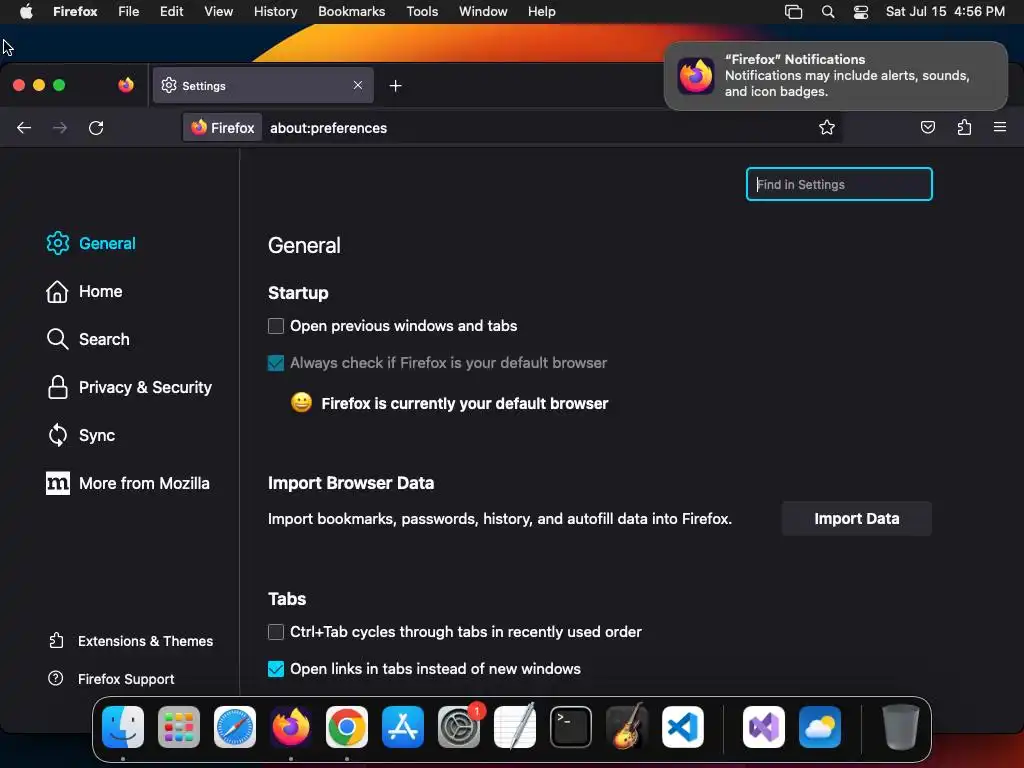Screen dimensions: 1024x768
Task: Open System Settings from the dock
Action: (x=459, y=727)
